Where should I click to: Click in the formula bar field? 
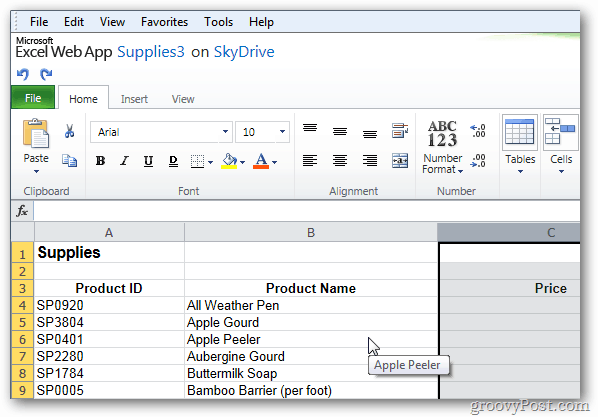(x=307, y=211)
